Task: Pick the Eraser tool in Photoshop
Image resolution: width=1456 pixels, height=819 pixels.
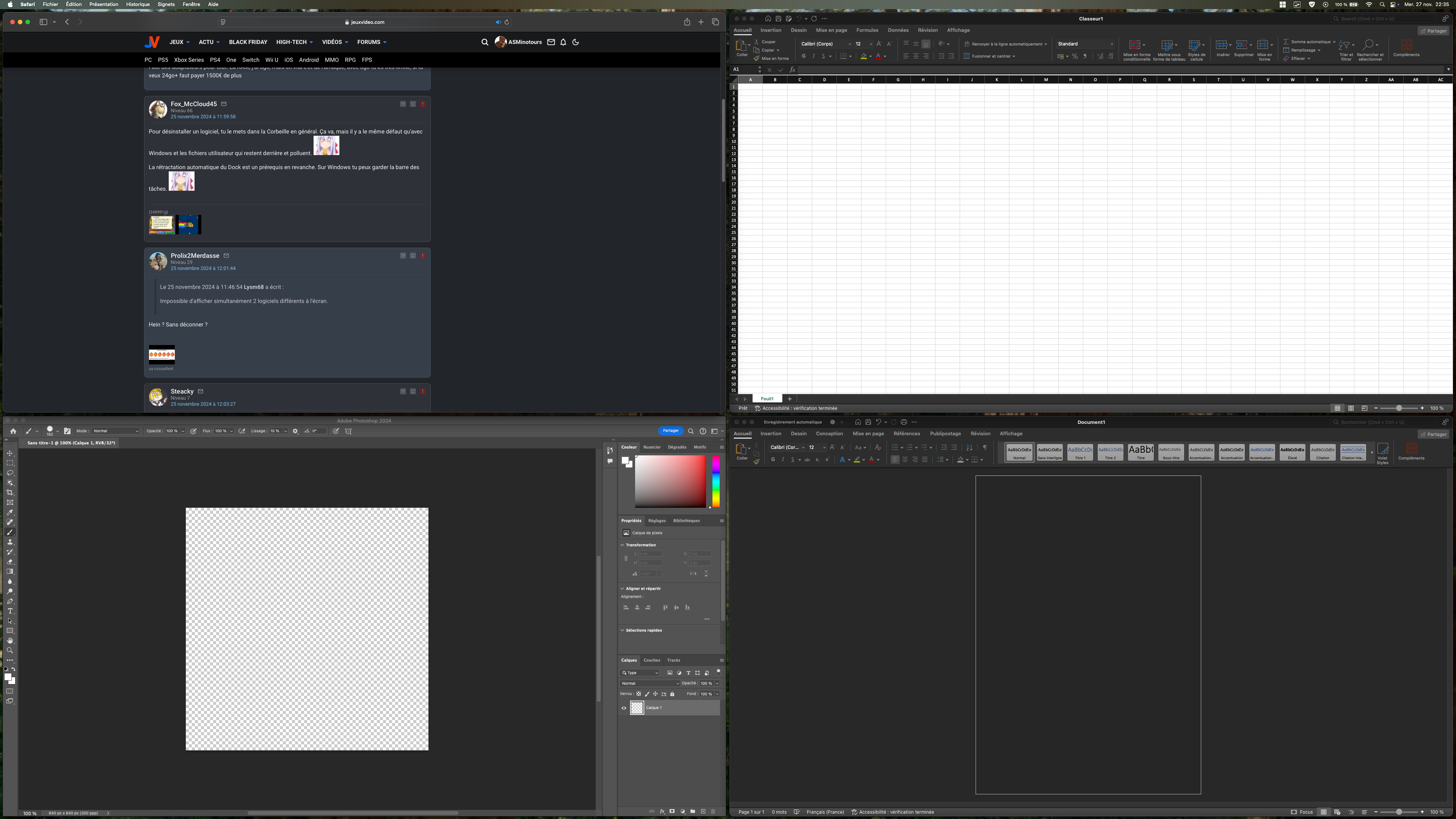Action: pos(10,562)
